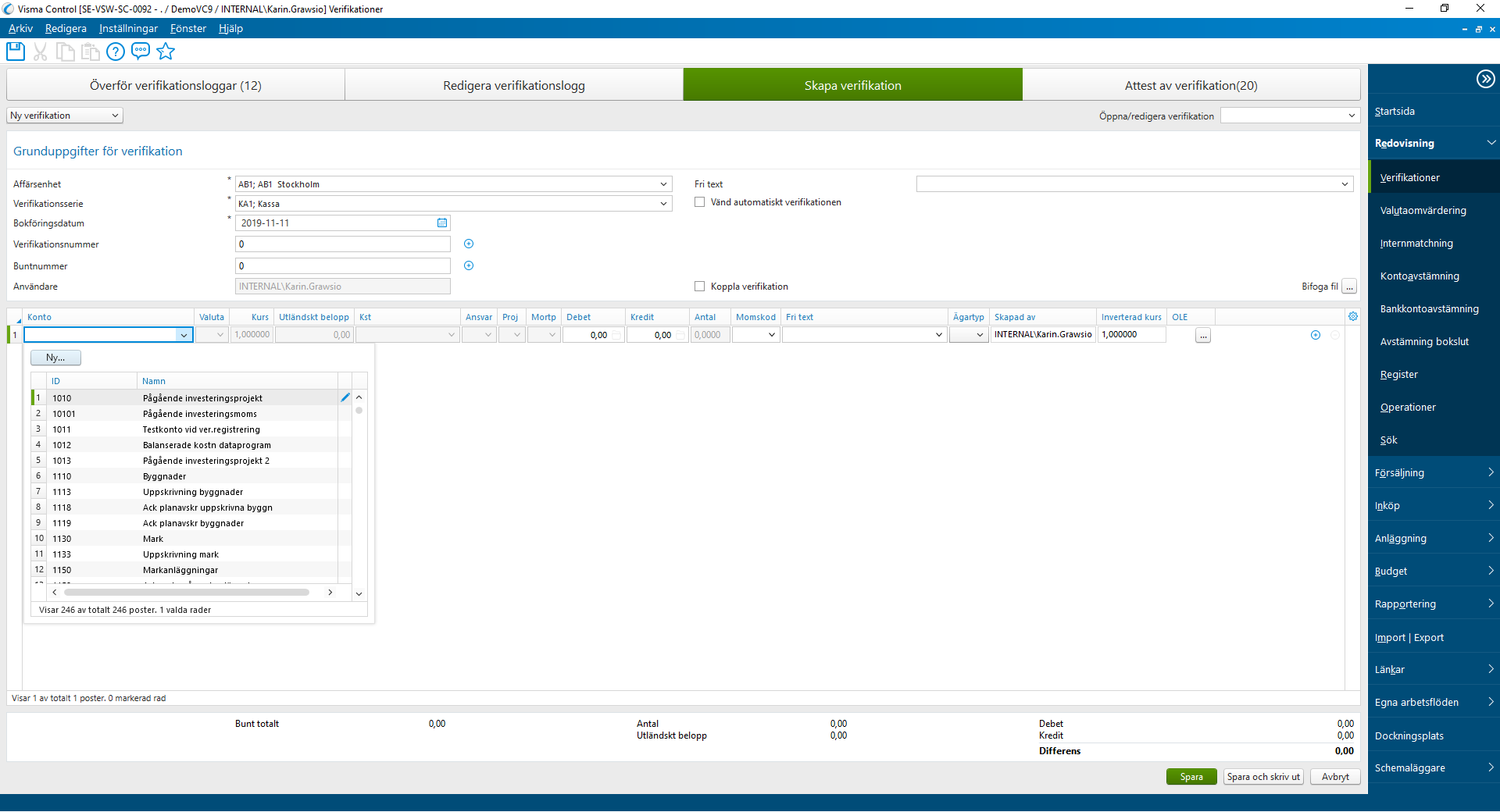Open the Arkiv menu
Viewport: 1500px width, 812px height.
20,28
